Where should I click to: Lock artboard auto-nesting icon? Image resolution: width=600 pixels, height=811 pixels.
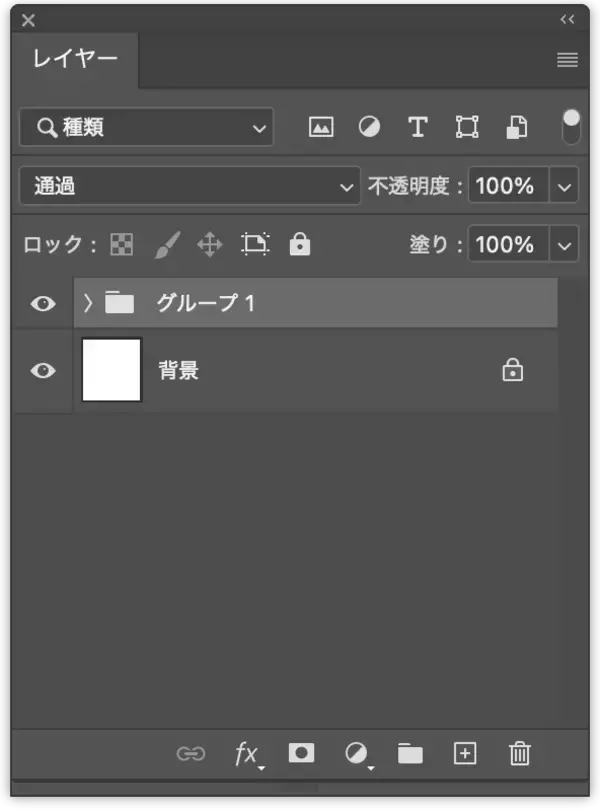pyautogui.click(x=255, y=244)
